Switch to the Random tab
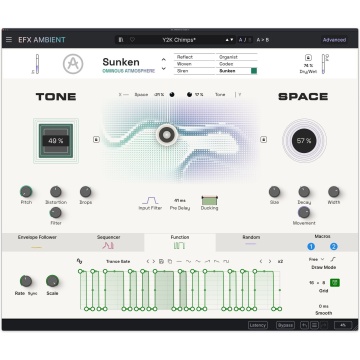Viewport: 360px width, 360px height. coord(251,242)
